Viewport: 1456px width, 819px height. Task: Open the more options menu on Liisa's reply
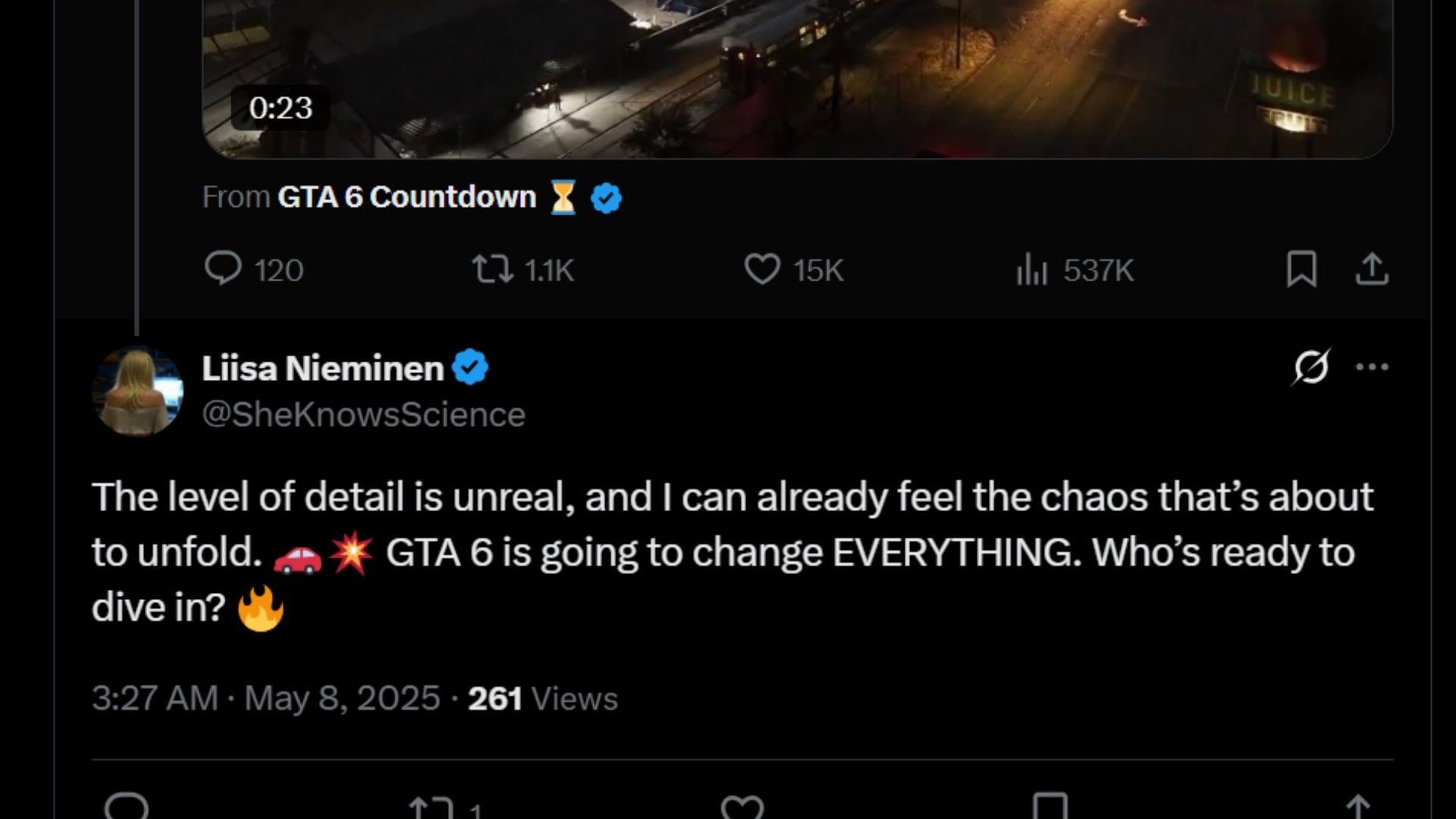pos(1372,368)
